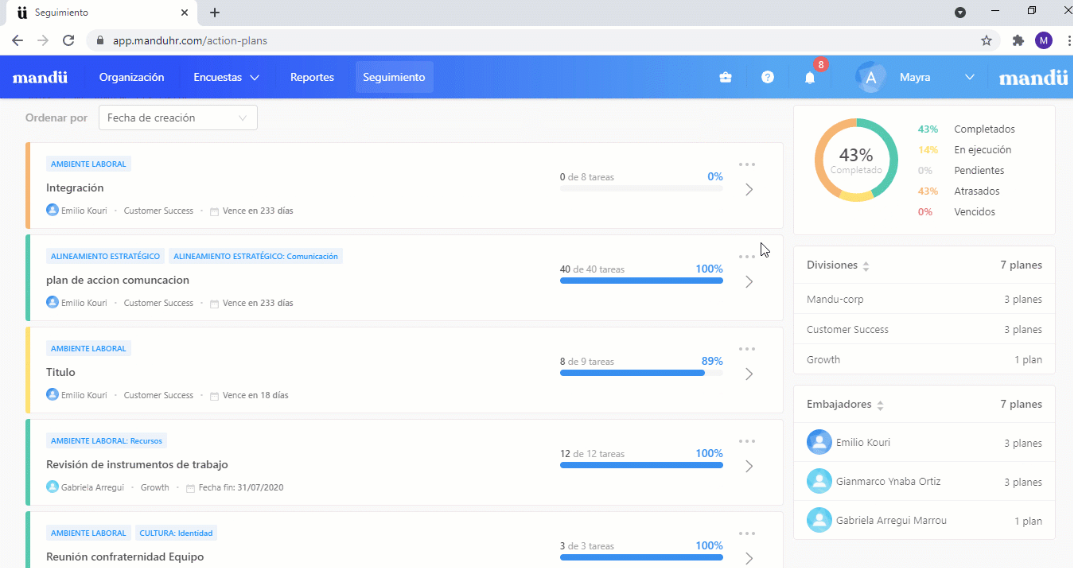
Task: Click Completados legend entry
Action: click(984, 129)
